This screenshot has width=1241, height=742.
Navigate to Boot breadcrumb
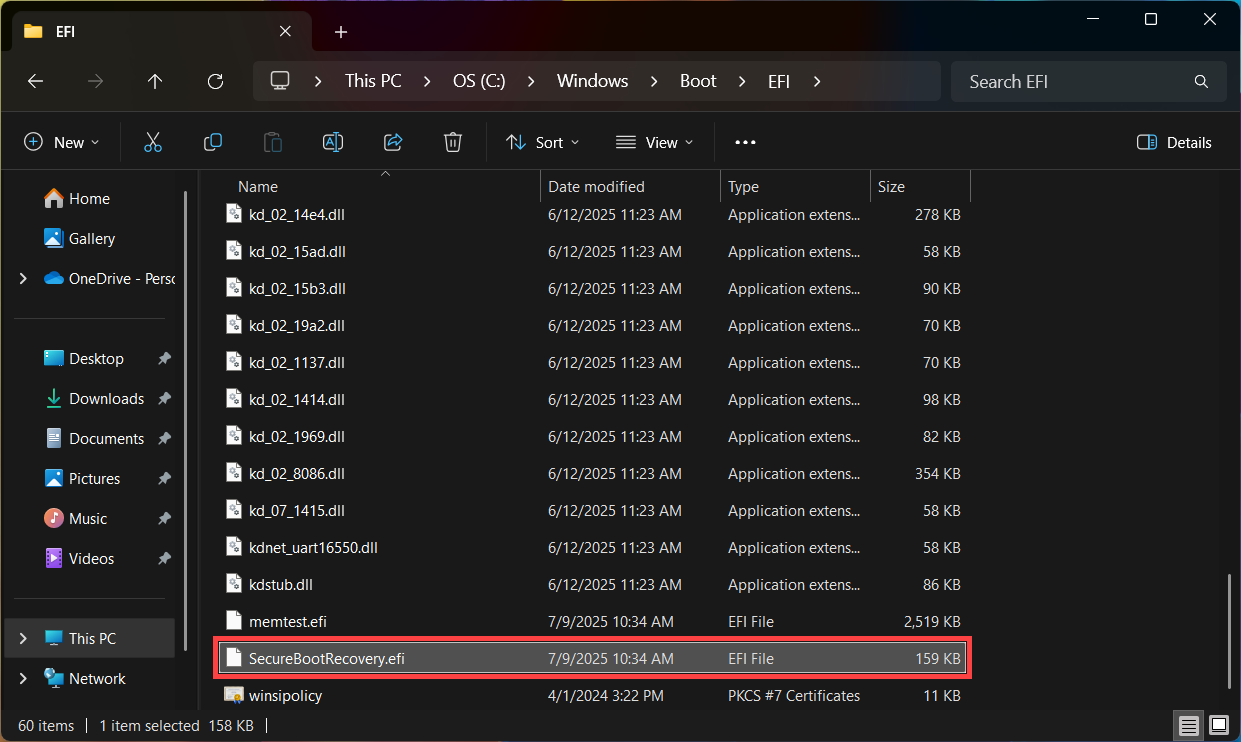click(698, 82)
